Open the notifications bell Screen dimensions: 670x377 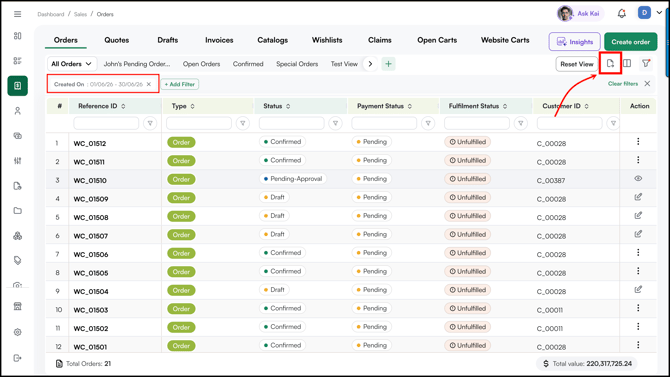click(622, 14)
